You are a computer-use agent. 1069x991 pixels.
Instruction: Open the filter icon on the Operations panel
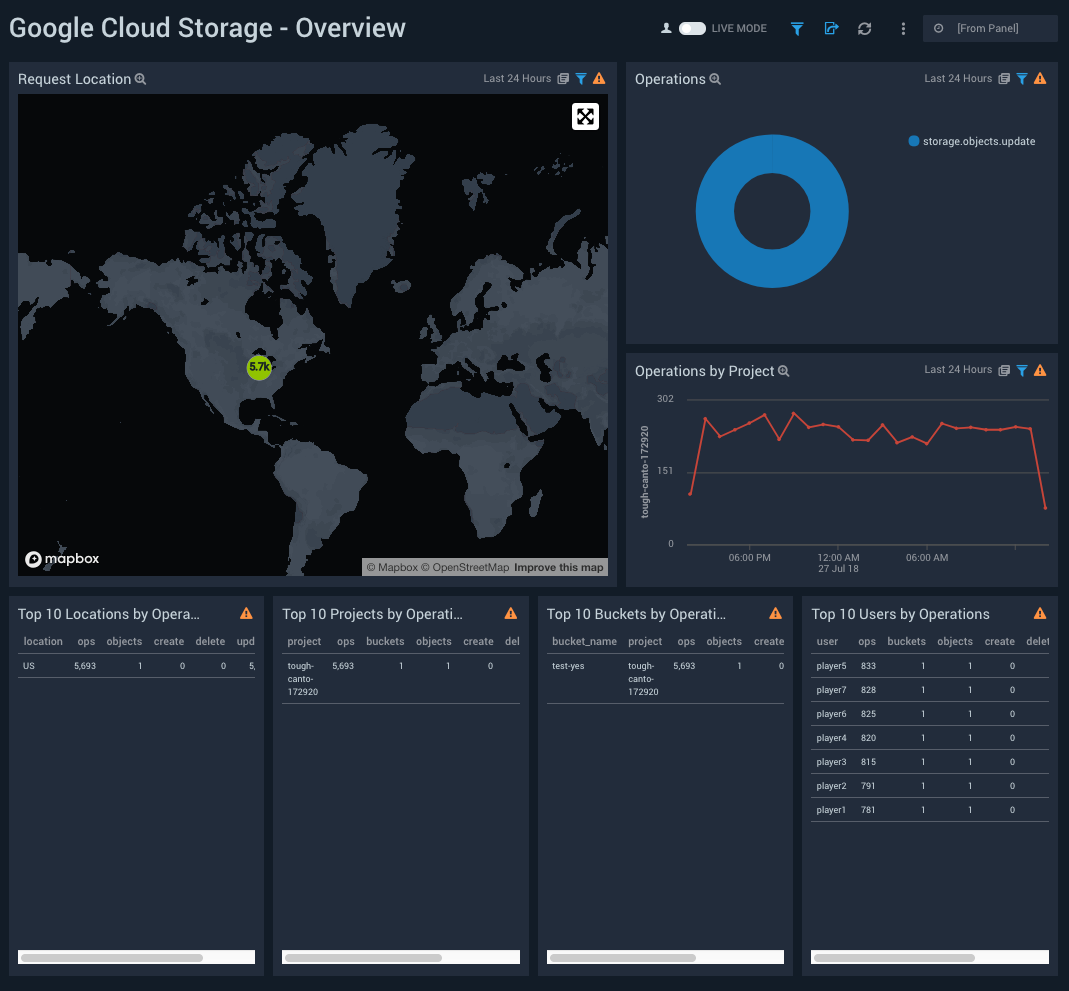point(1021,78)
